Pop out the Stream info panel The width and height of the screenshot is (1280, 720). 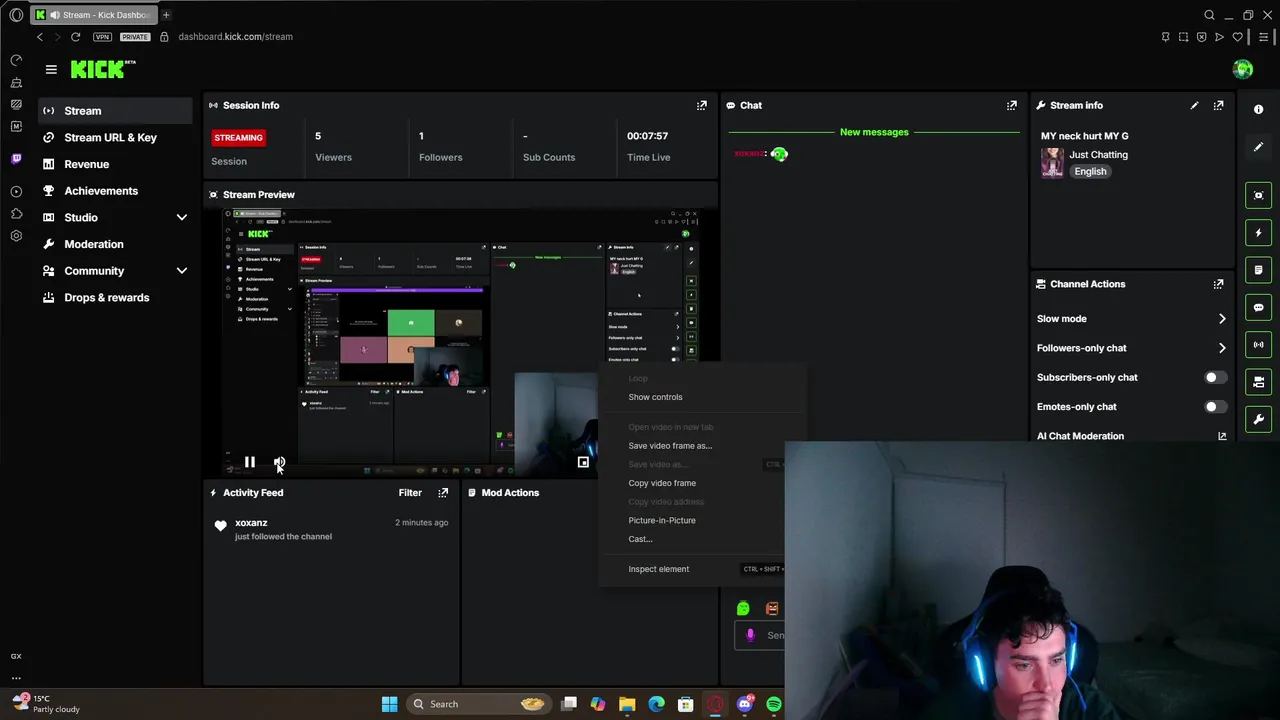(x=1218, y=105)
